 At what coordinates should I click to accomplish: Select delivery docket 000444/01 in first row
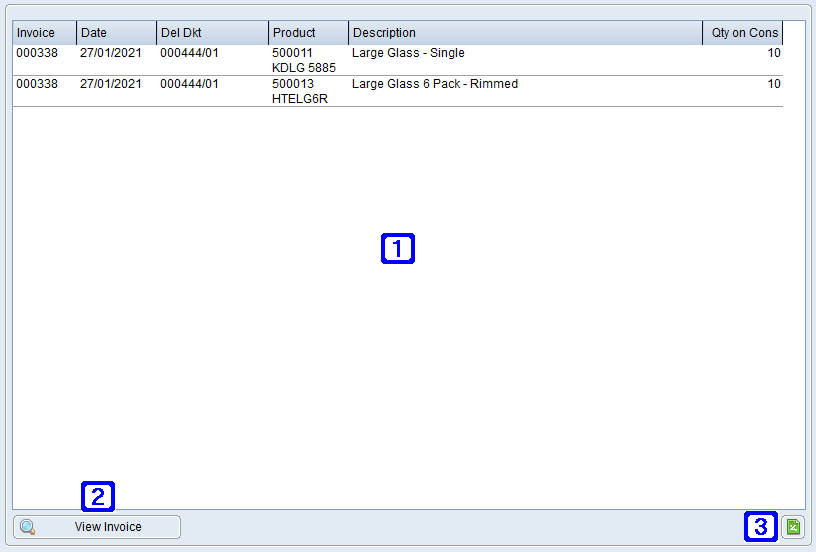pyautogui.click(x=189, y=53)
